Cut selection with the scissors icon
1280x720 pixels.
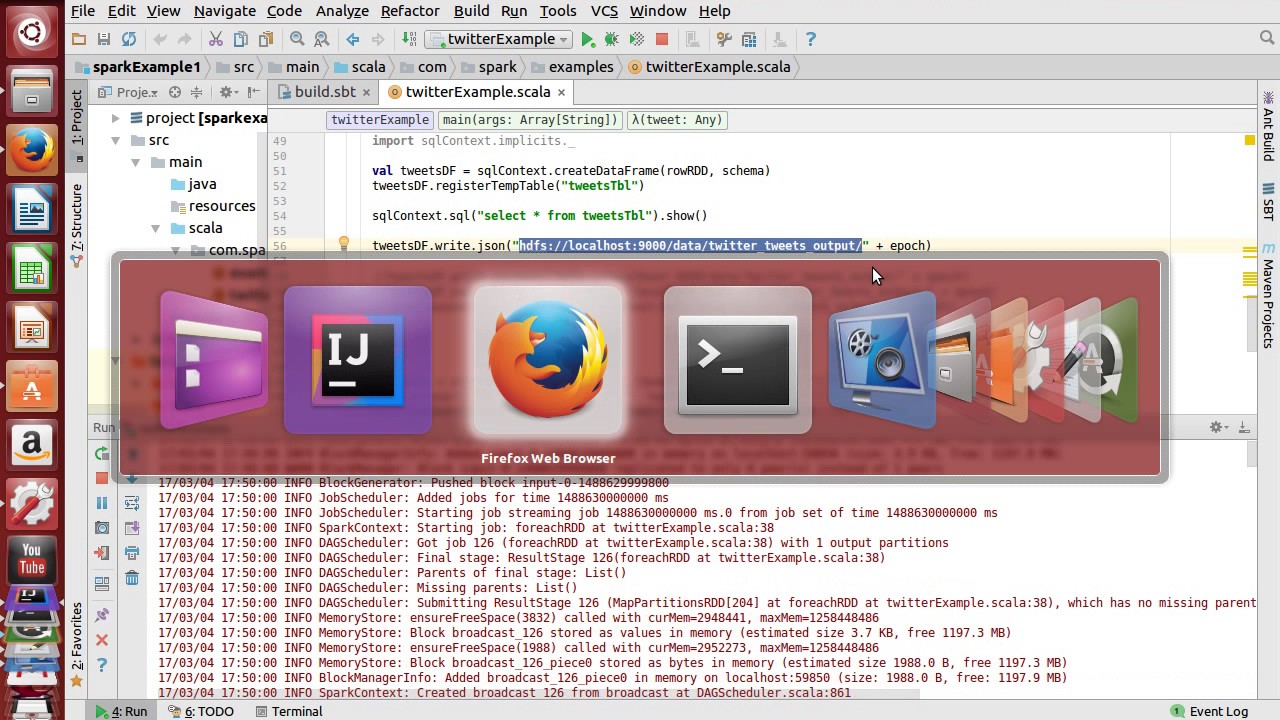click(x=215, y=39)
